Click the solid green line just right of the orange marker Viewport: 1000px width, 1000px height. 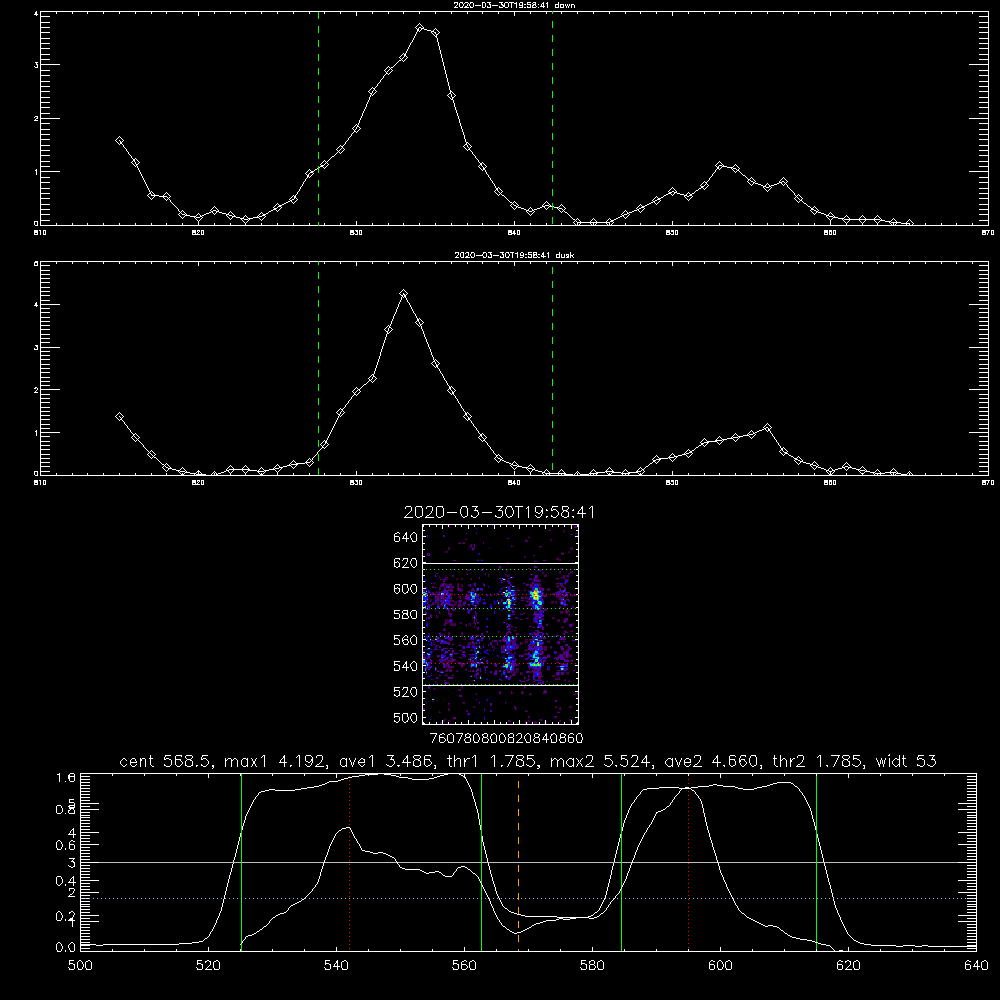pyautogui.click(x=621, y=862)
